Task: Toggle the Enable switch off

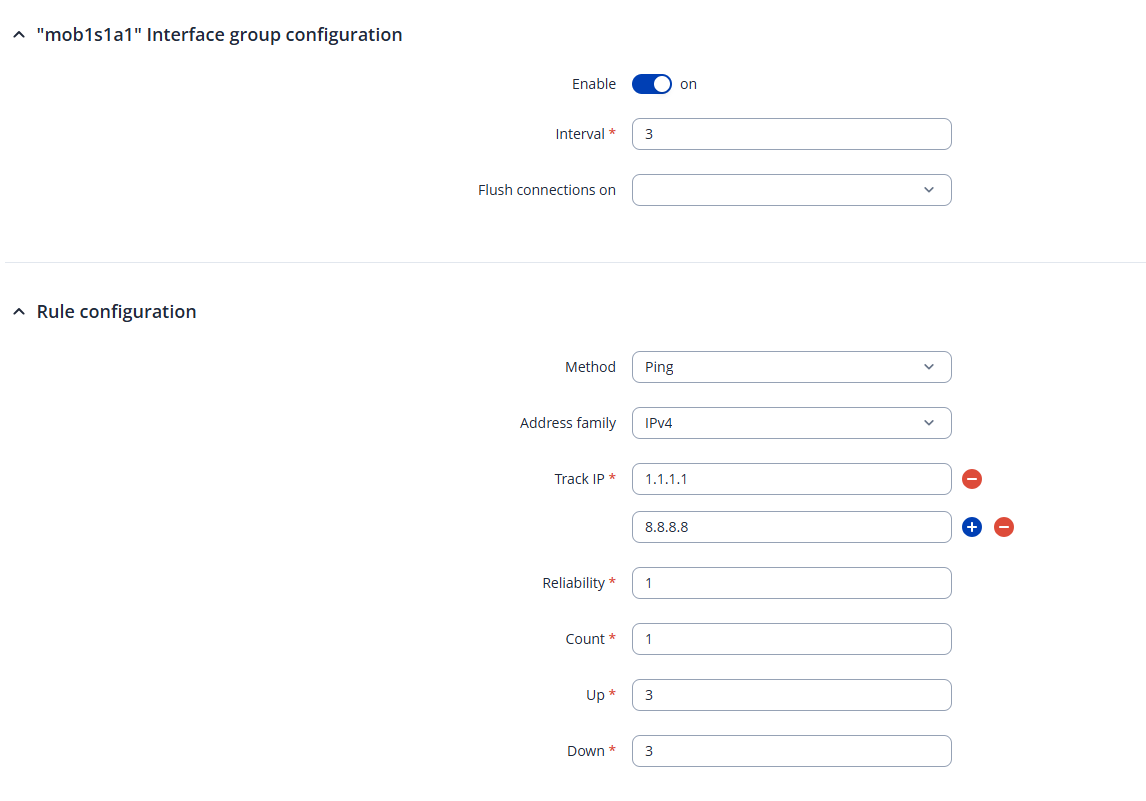Action: [x=652, y=84]
